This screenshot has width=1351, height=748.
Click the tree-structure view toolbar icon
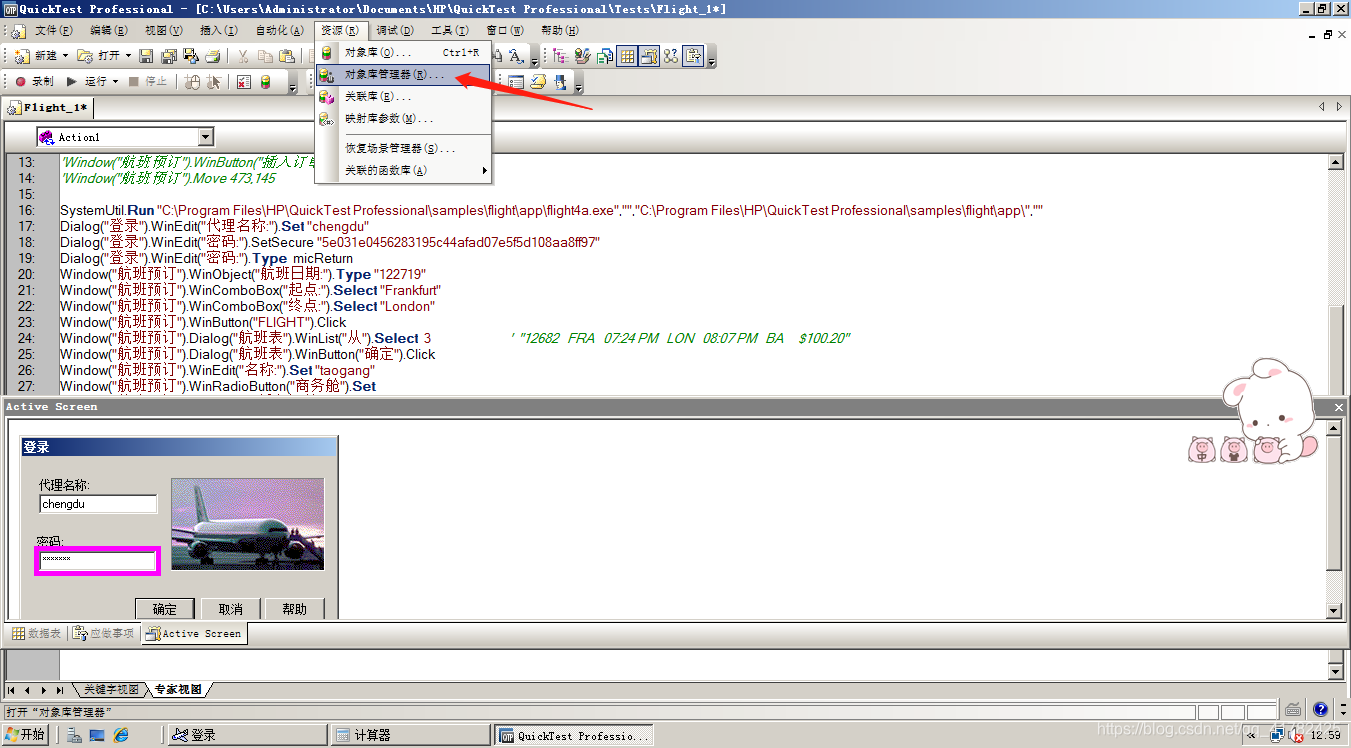[x=560, y=56]
